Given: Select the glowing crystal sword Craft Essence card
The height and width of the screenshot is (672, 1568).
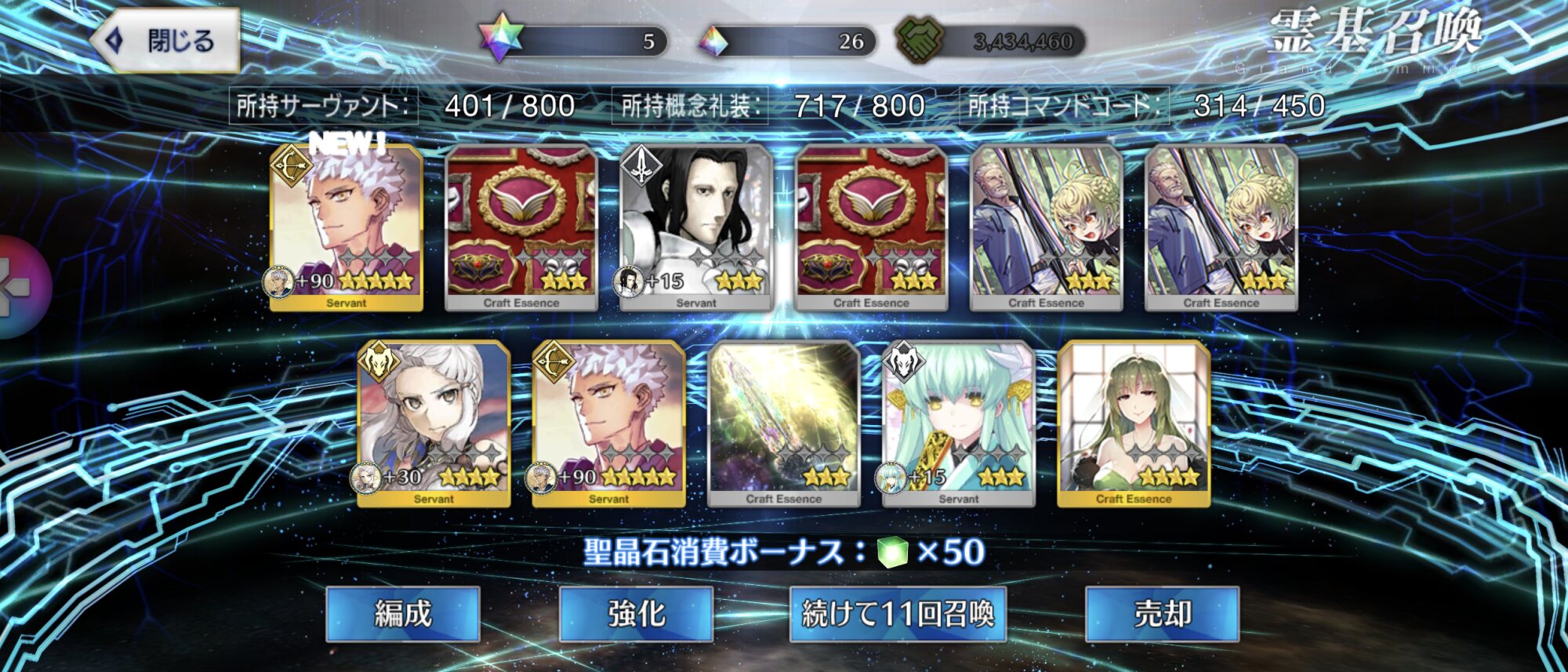Looking at the screenshot, I should click(x=784, y=423).
